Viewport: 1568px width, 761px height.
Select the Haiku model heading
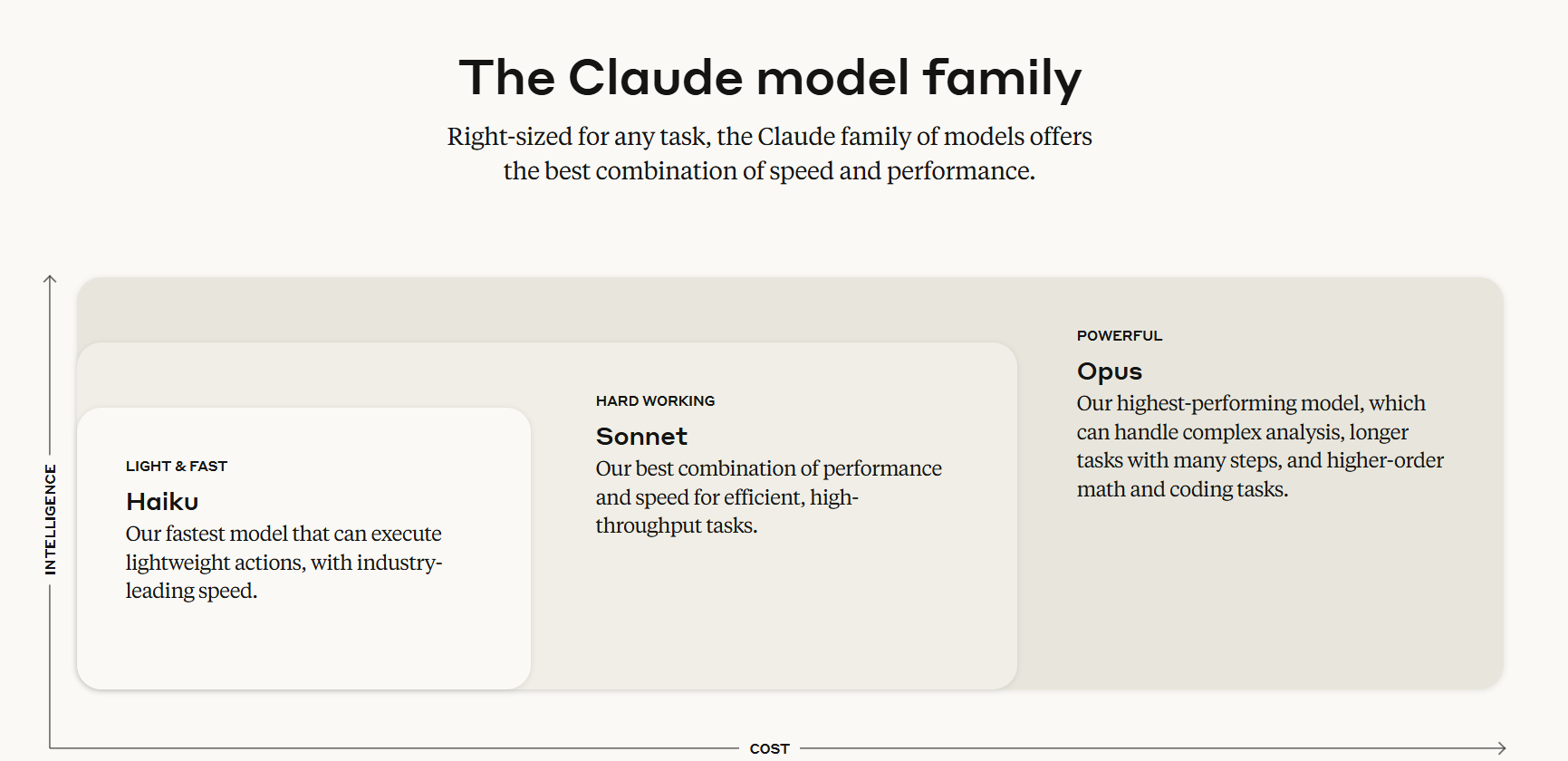(162, 501)
